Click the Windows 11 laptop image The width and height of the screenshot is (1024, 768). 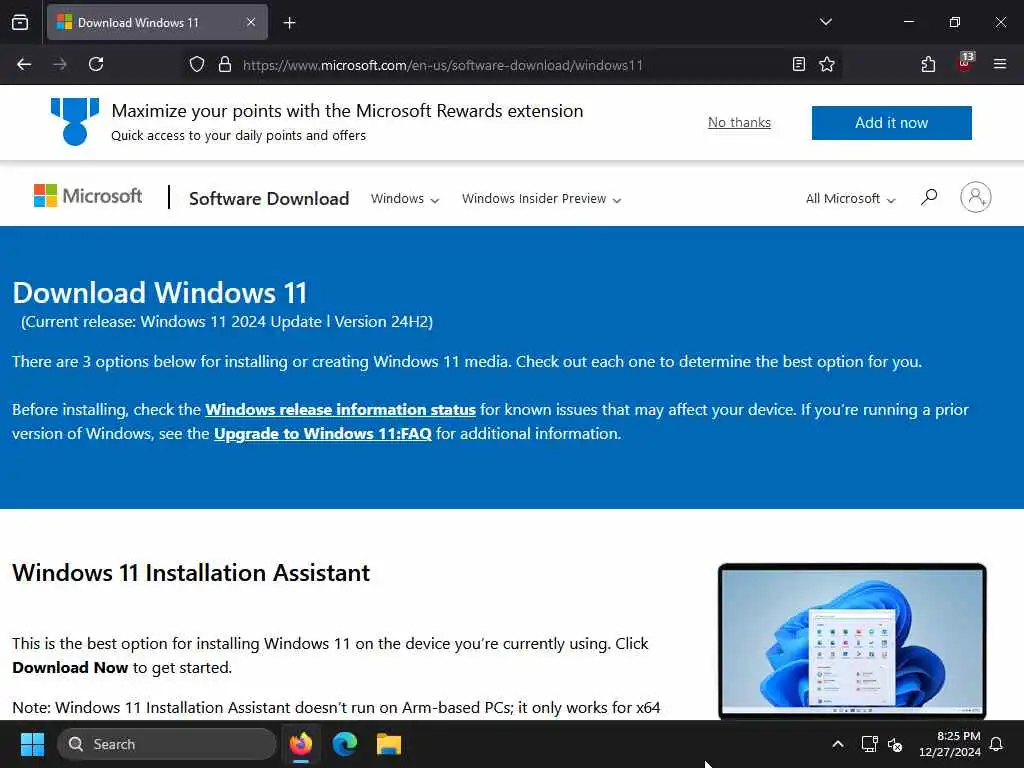click(852, 641)
